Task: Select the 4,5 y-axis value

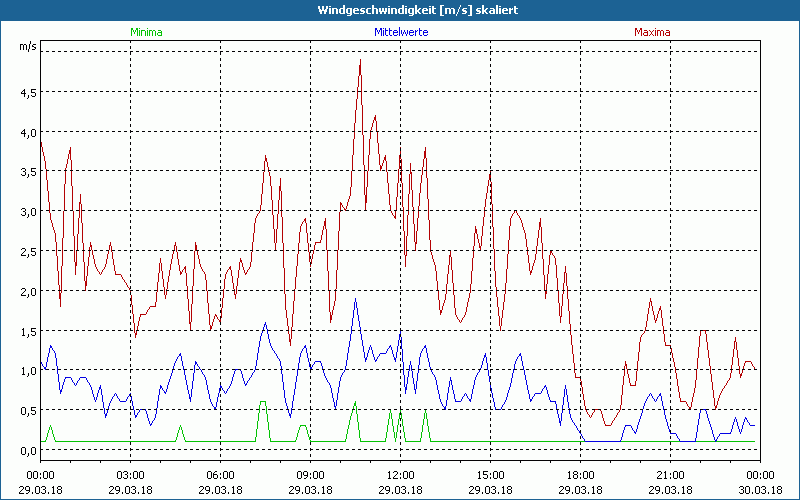Action: 28,92
